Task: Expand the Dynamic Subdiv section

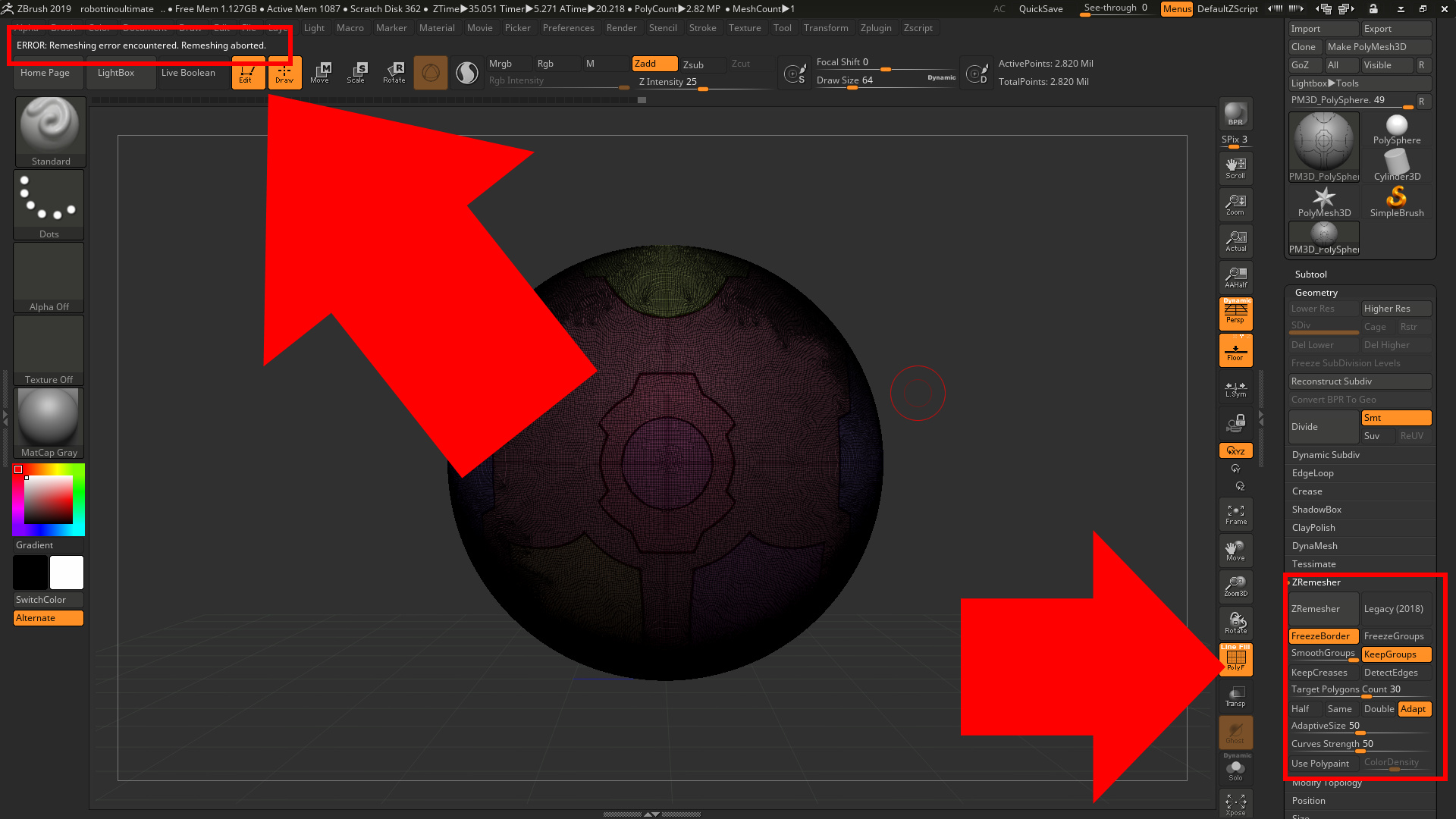Action: pyautogui.click(x=1325, y=454)
